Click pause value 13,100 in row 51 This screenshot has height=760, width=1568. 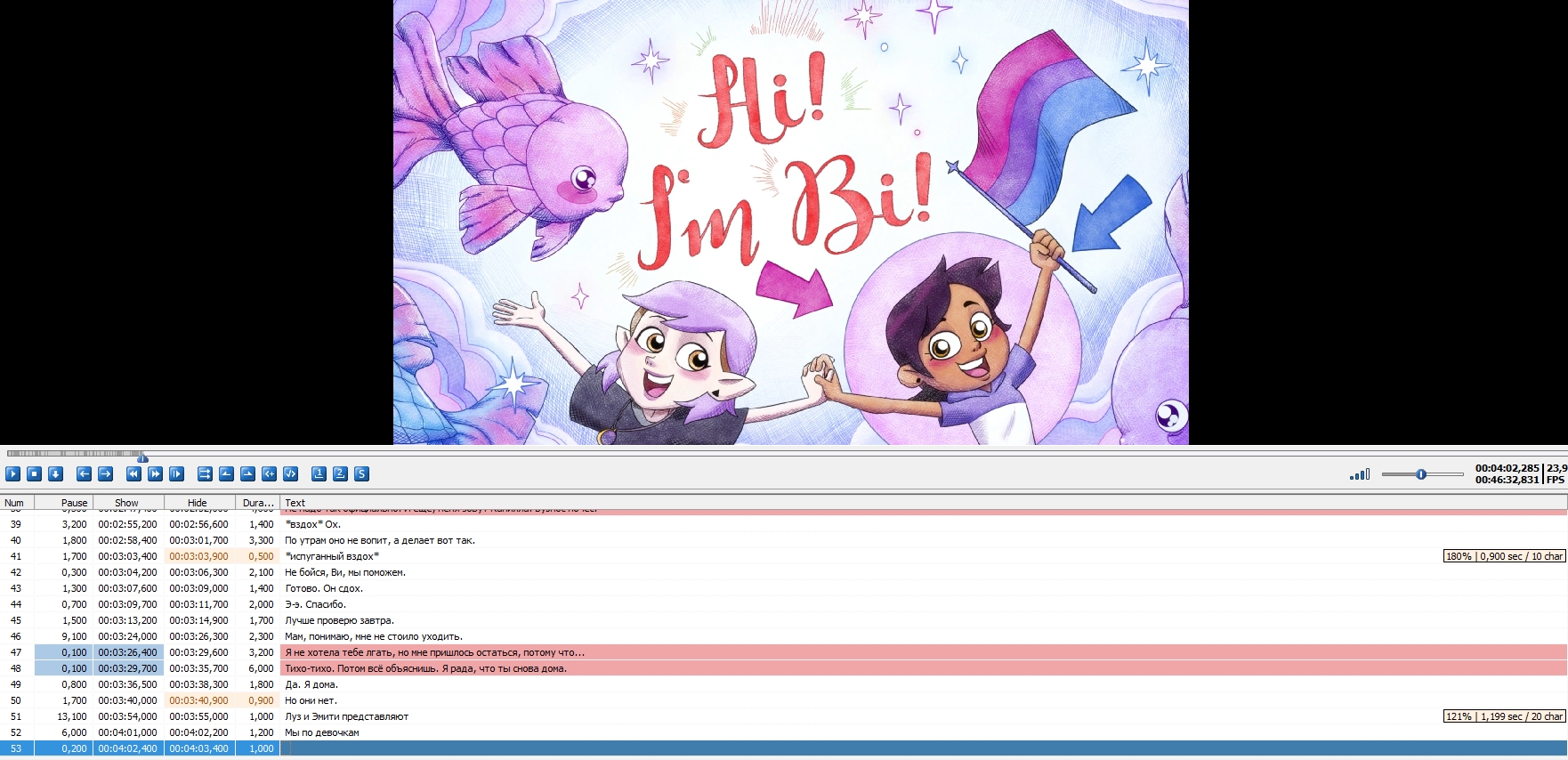point(72,716)
